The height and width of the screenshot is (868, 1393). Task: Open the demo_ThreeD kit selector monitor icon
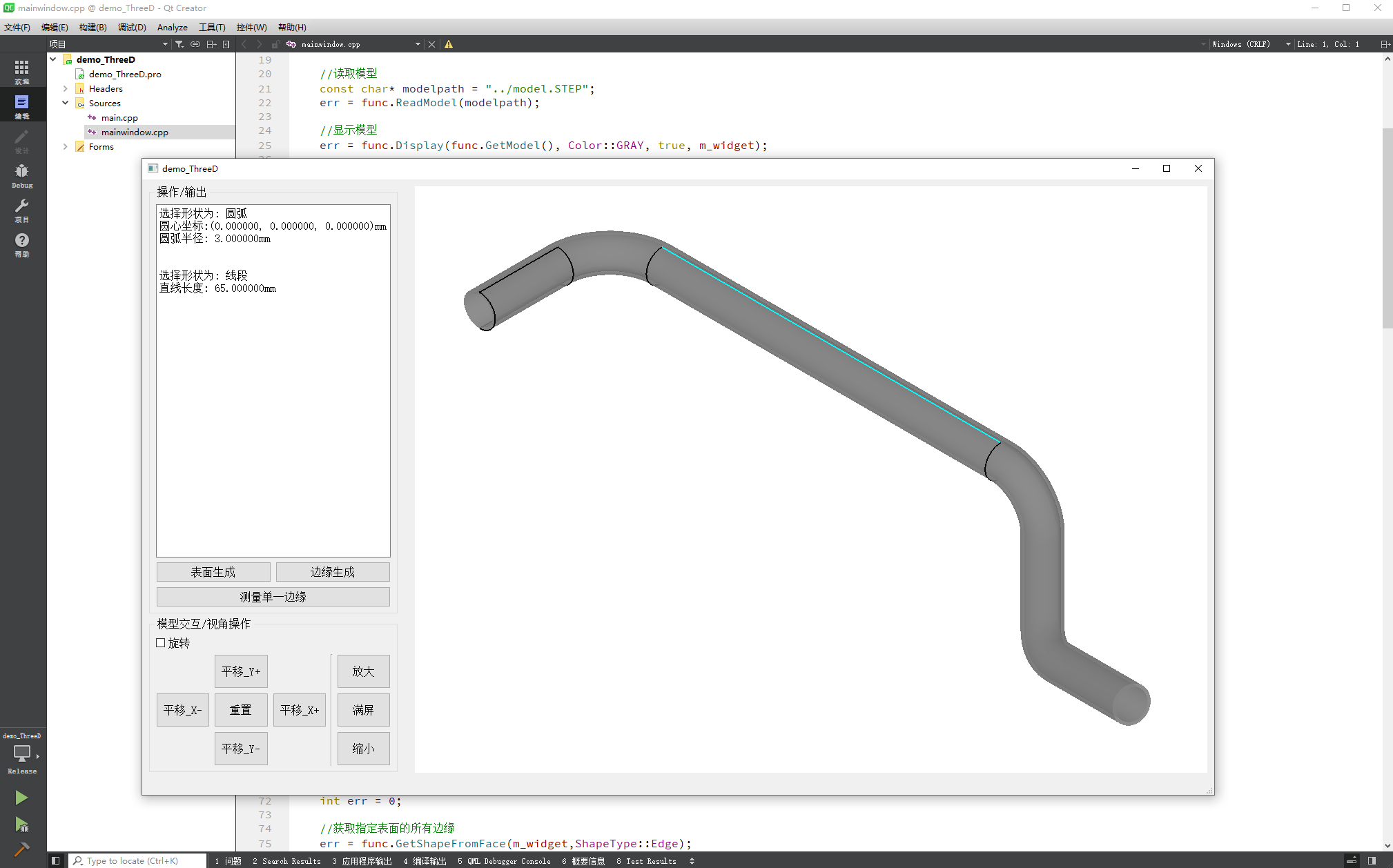(22, 753)
